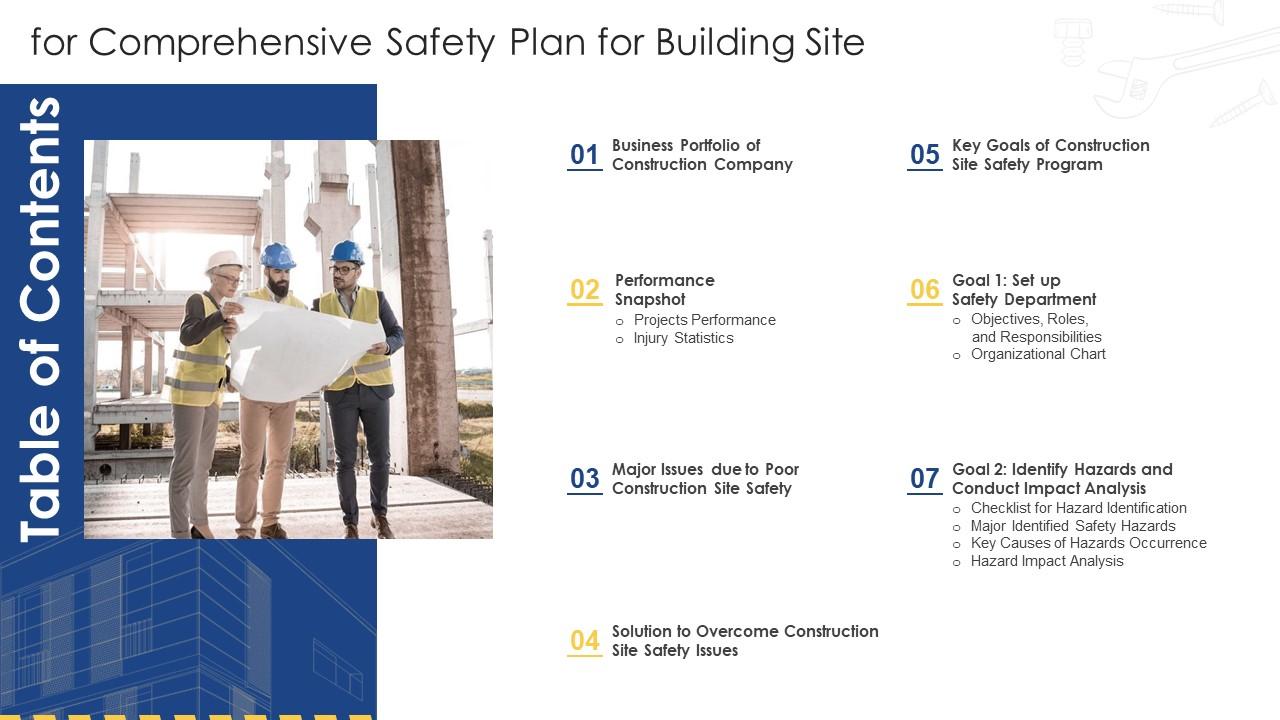Click Objectives, Roles, and Responsibilities item
Screen dimensions: 1280x720
tap(1035, 328)
